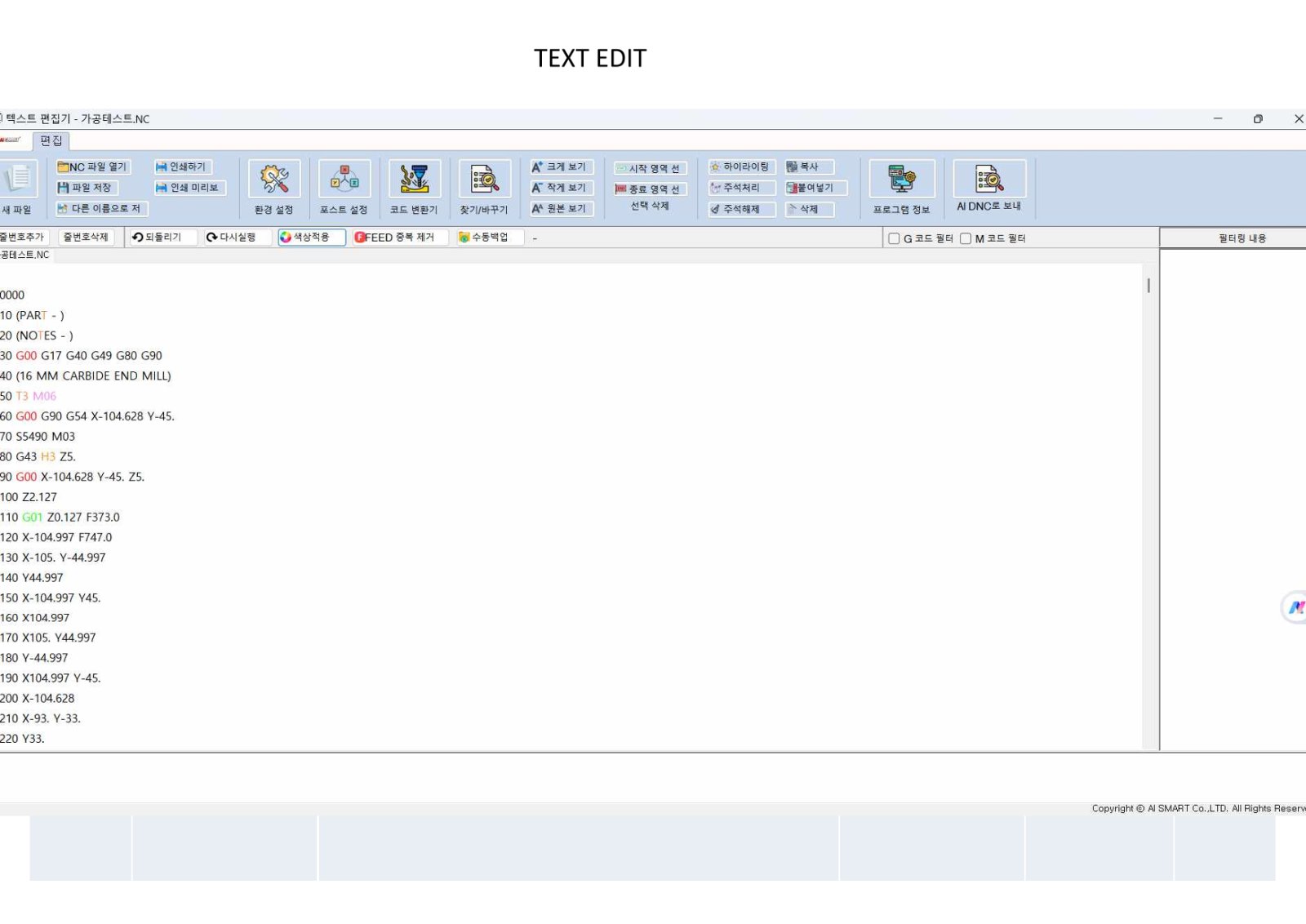Open the 찾기/바꾸기 find and replace icon

point(485,179)
